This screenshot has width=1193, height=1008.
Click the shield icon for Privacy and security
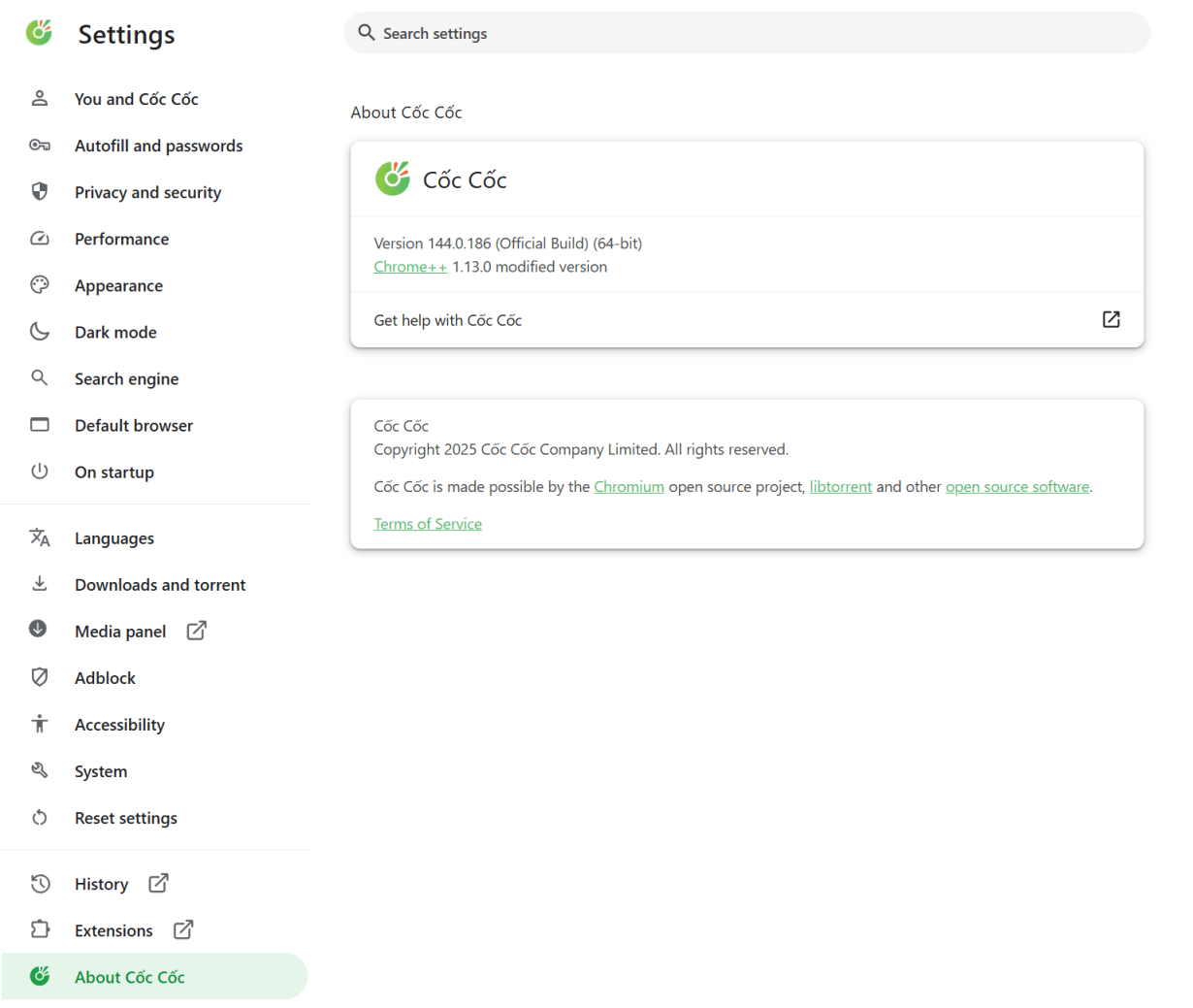pos(40,191)
